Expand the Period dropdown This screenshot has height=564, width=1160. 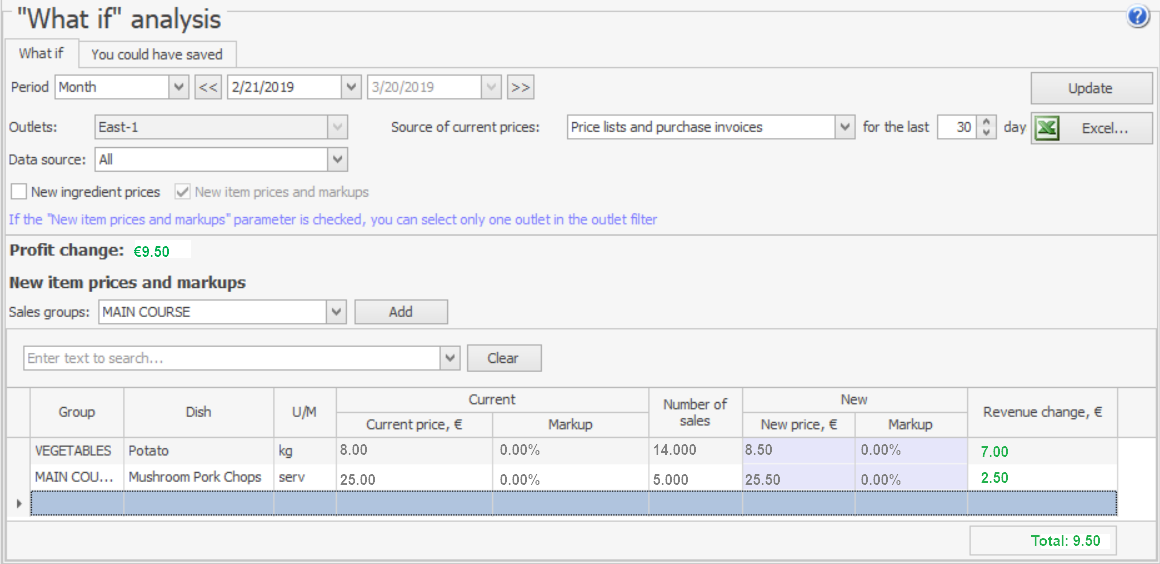[x=179, y=87]
